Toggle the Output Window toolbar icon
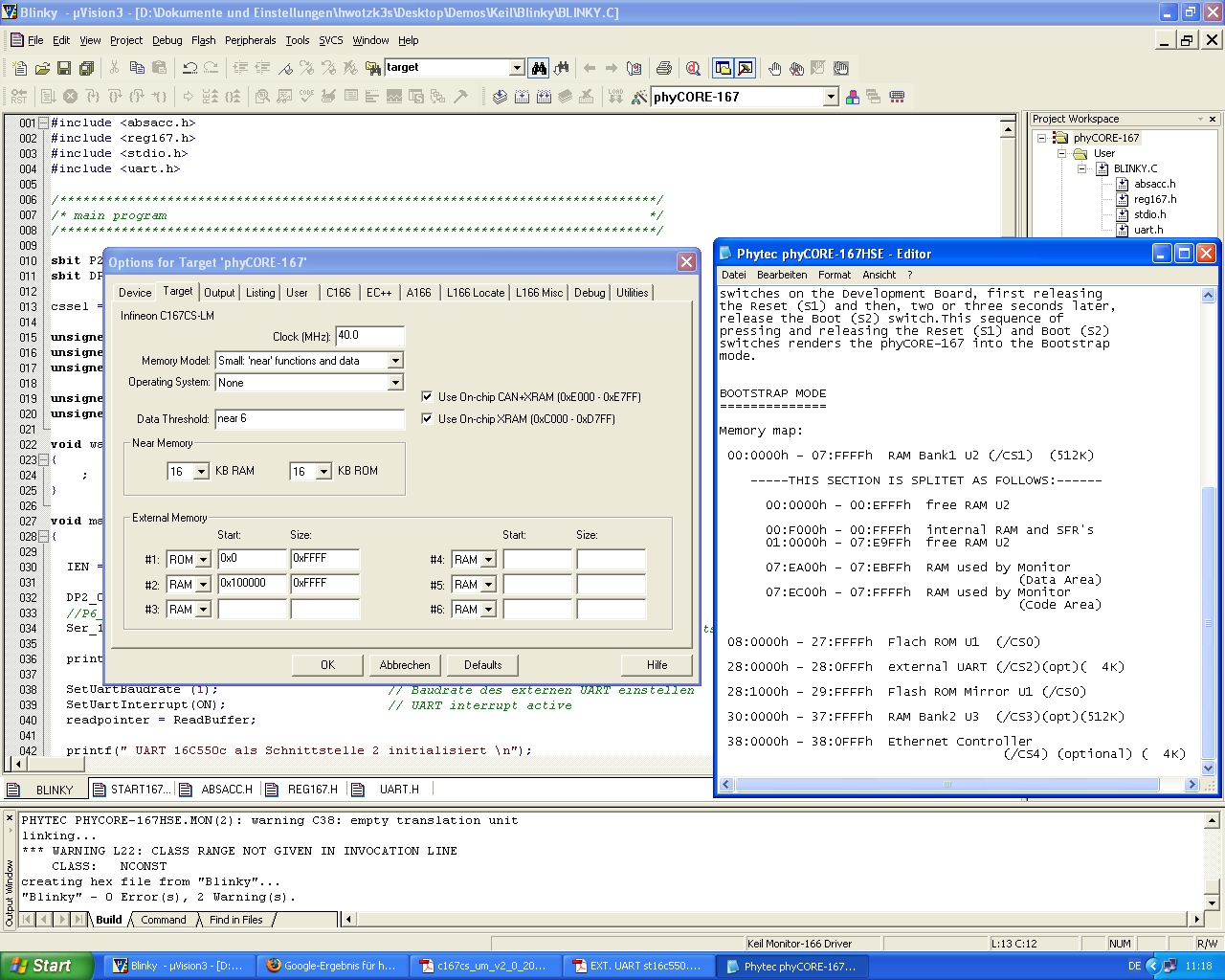The image size is (1225, 980). tap(746, 68)
